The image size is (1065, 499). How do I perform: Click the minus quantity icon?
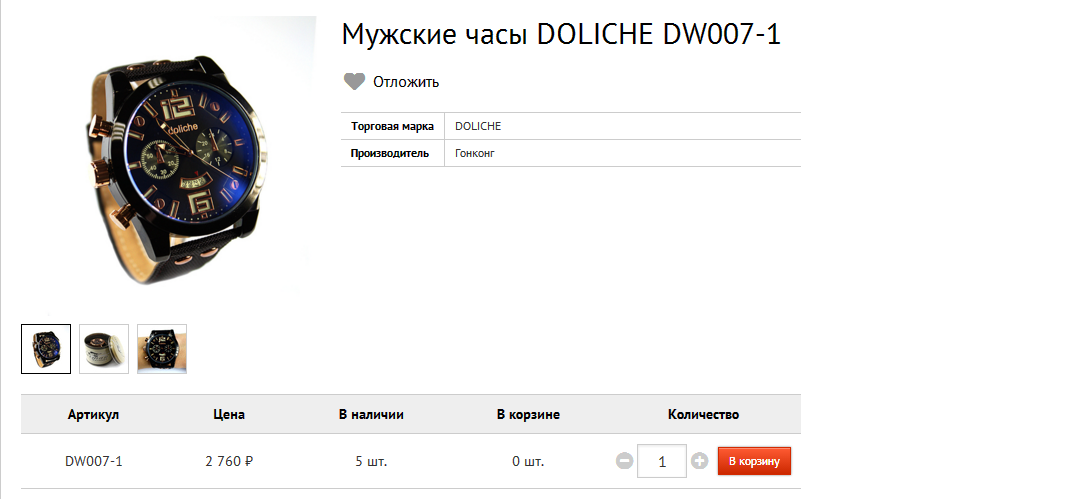point(624,461)
